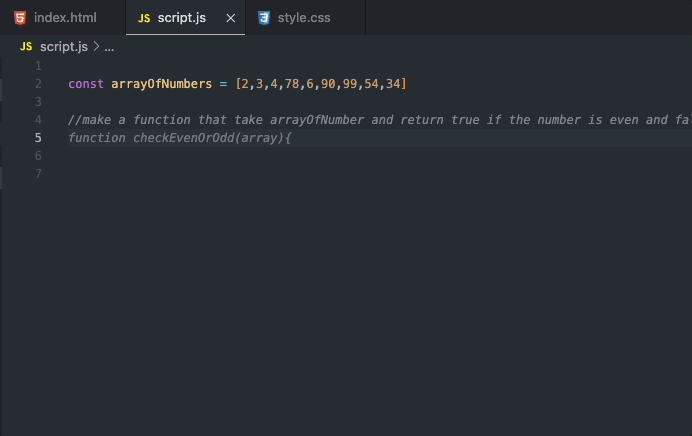Click the HTML5 icon on index.html tab
Viewport: 692px width, 436px height.
tap(20, 18)
